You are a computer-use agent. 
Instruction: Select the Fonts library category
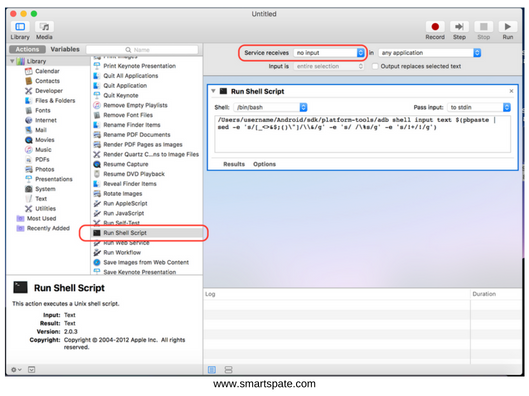coord(43,110)
